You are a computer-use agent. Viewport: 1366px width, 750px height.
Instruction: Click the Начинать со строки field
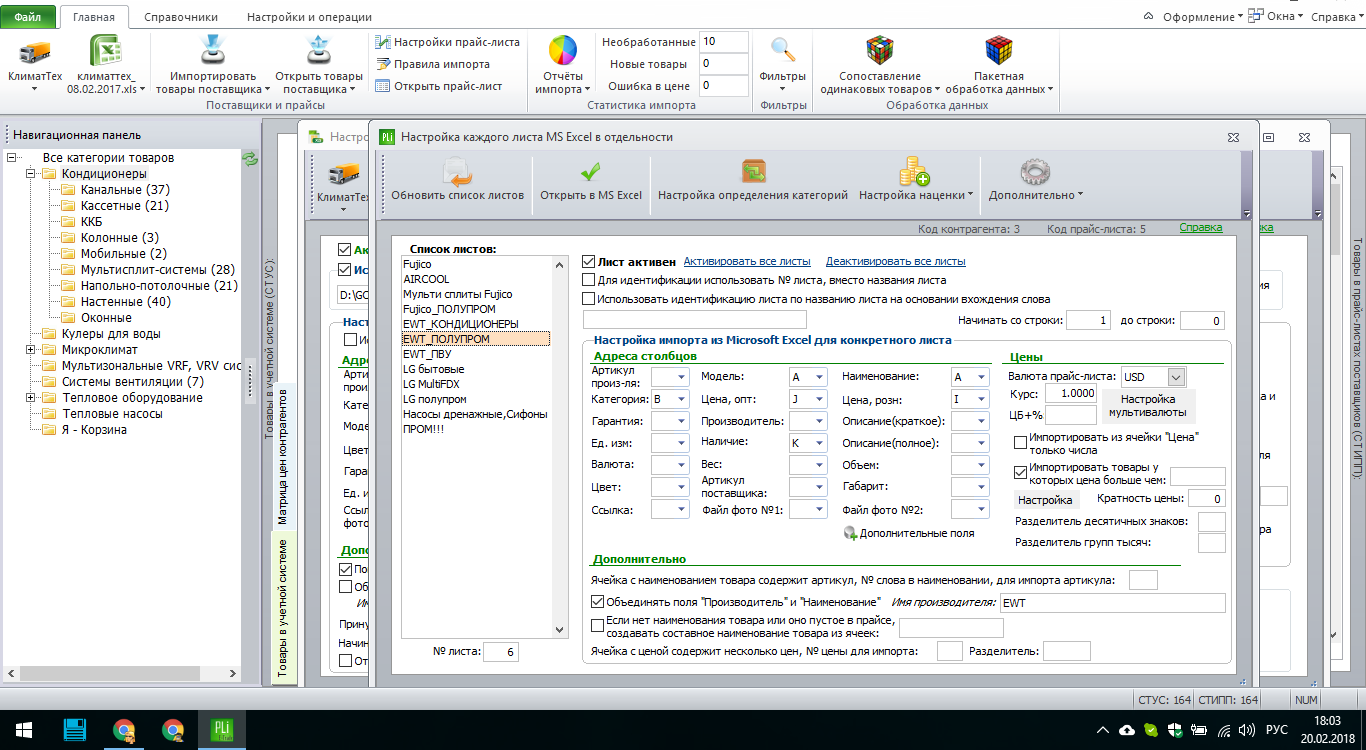pyautogui.click(x=1089, y=321)
